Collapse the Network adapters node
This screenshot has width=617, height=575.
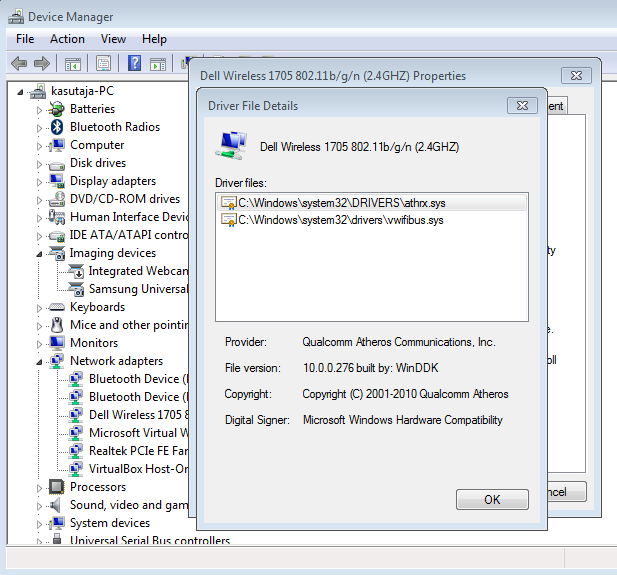39,362
